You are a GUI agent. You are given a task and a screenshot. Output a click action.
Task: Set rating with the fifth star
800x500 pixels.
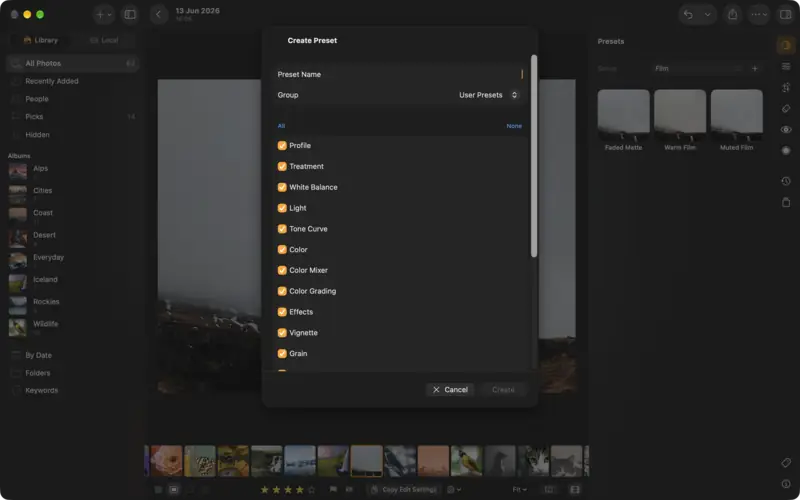(311, 489)
